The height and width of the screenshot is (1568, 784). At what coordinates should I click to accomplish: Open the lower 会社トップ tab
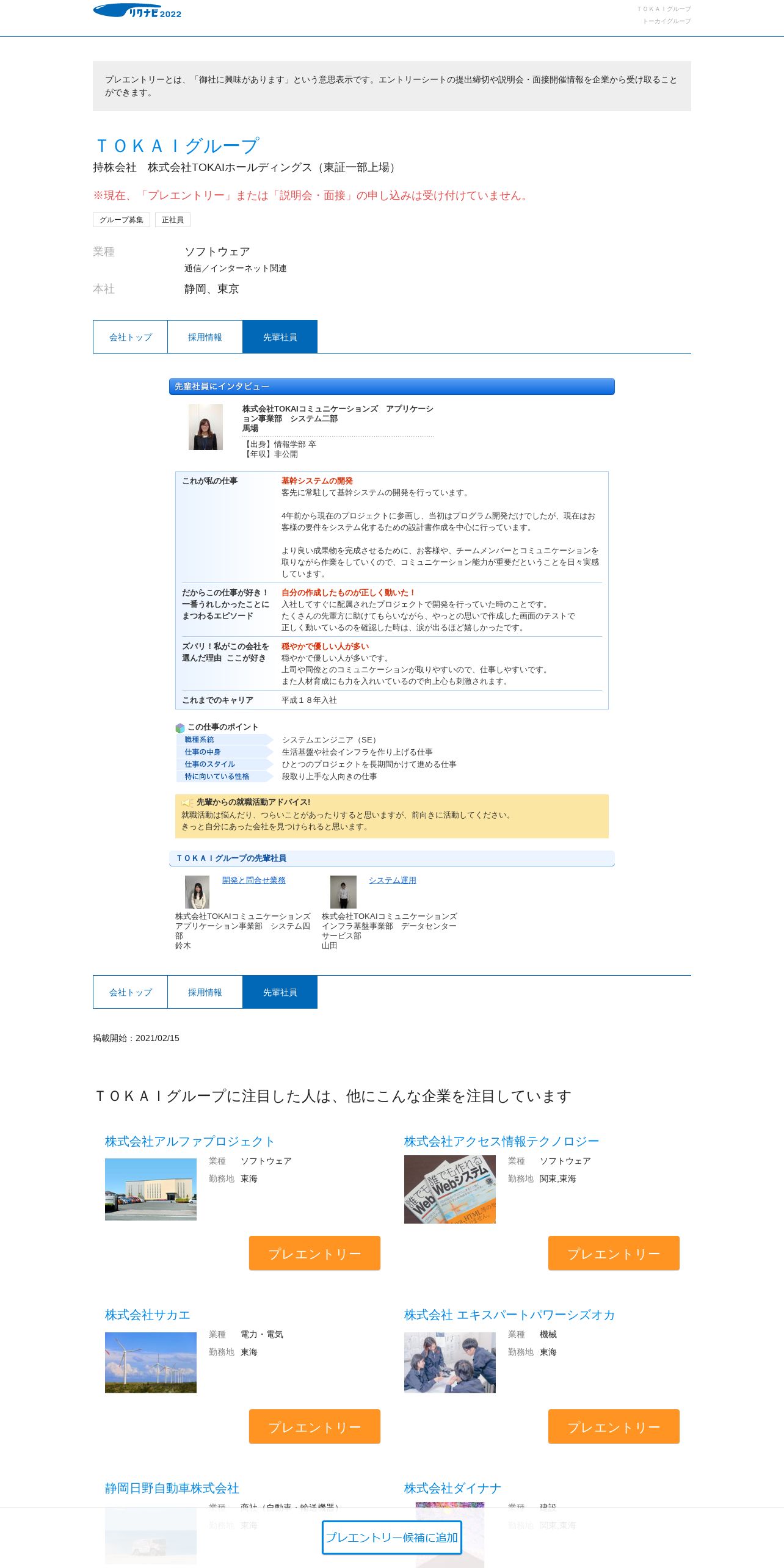[x=130, y=992]
